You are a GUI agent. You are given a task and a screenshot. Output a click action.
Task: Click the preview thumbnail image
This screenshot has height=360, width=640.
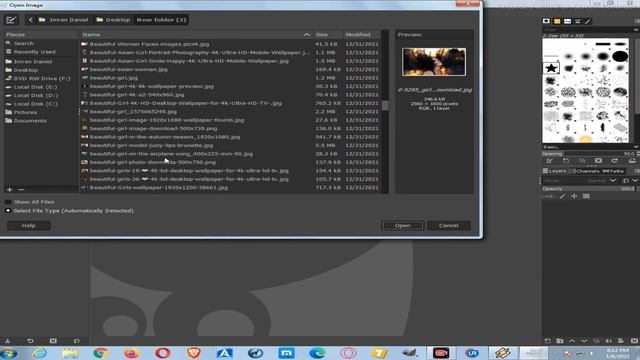point(434,62)
